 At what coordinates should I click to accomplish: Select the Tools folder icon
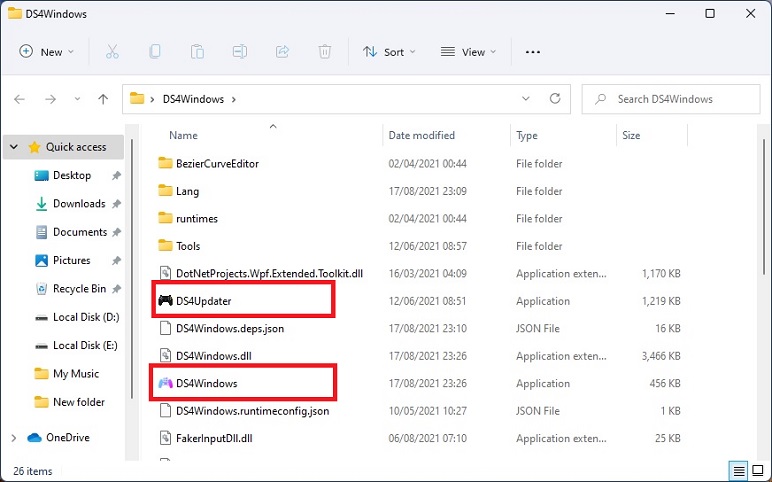tap(165, 245)
